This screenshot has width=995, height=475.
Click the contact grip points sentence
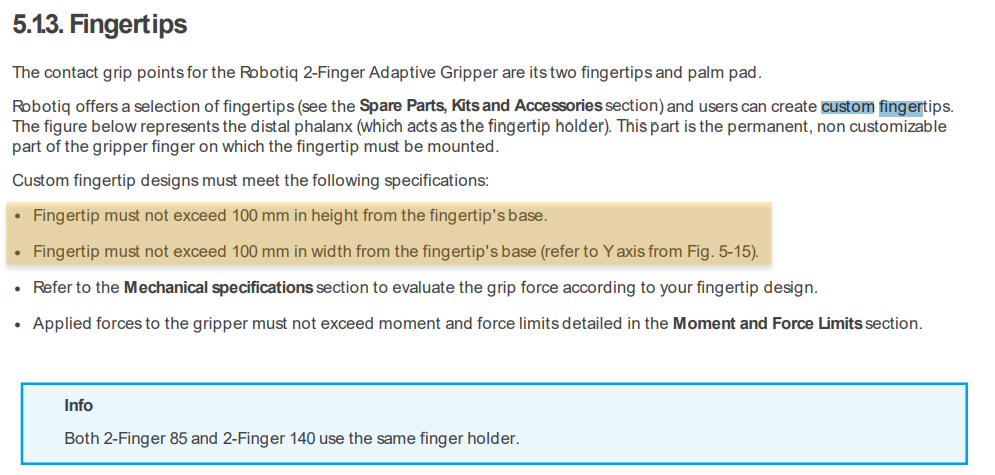pyautogui.click(x=387, y=72)
